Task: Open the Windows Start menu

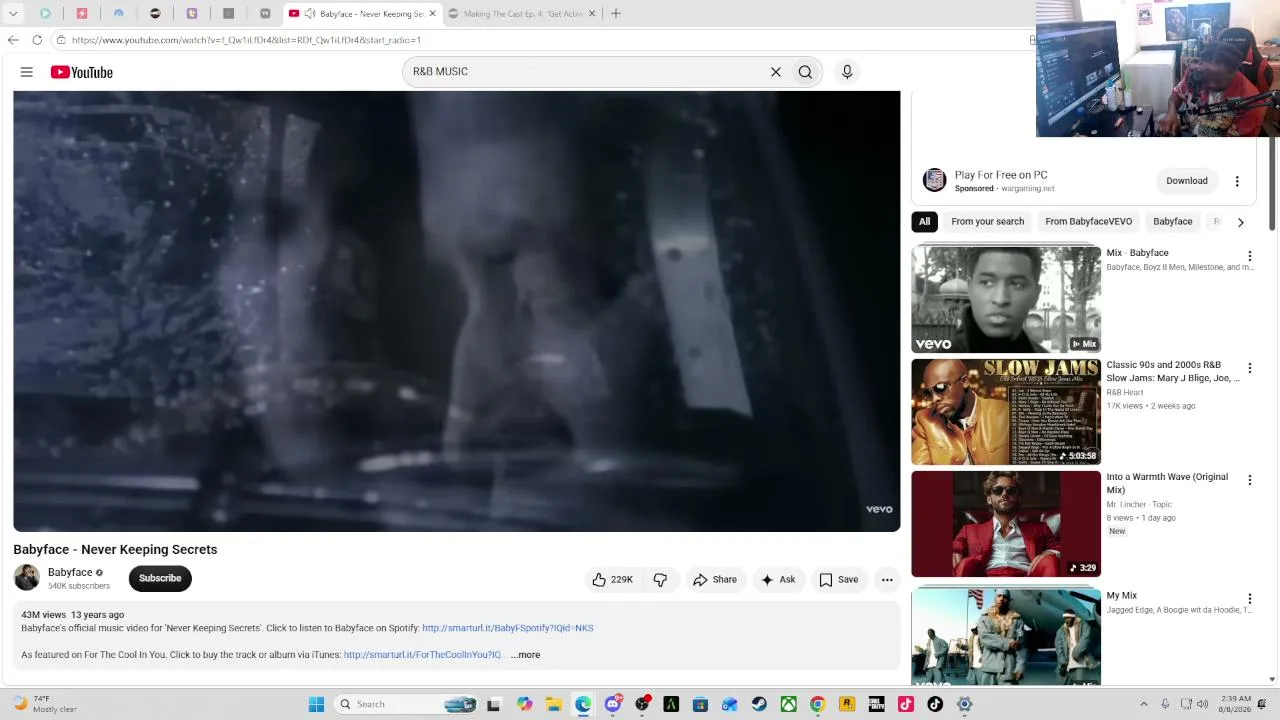Action: click(316, 704)
